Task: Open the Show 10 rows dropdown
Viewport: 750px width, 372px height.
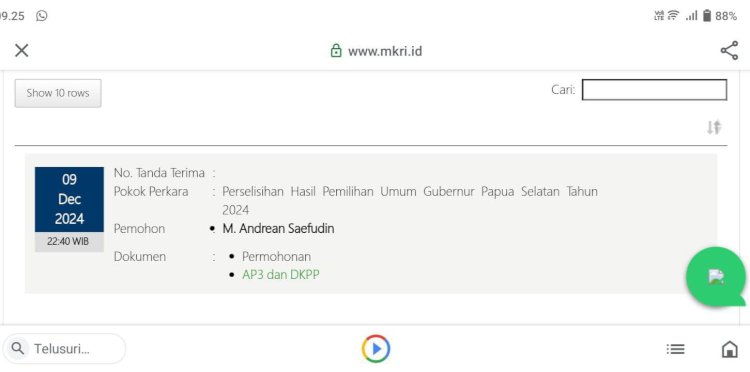Action: click(x=58, y=93)
